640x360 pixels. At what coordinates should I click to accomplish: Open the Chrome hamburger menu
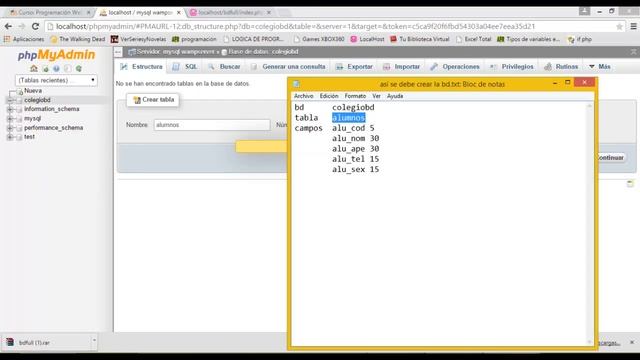click(633, 27)
